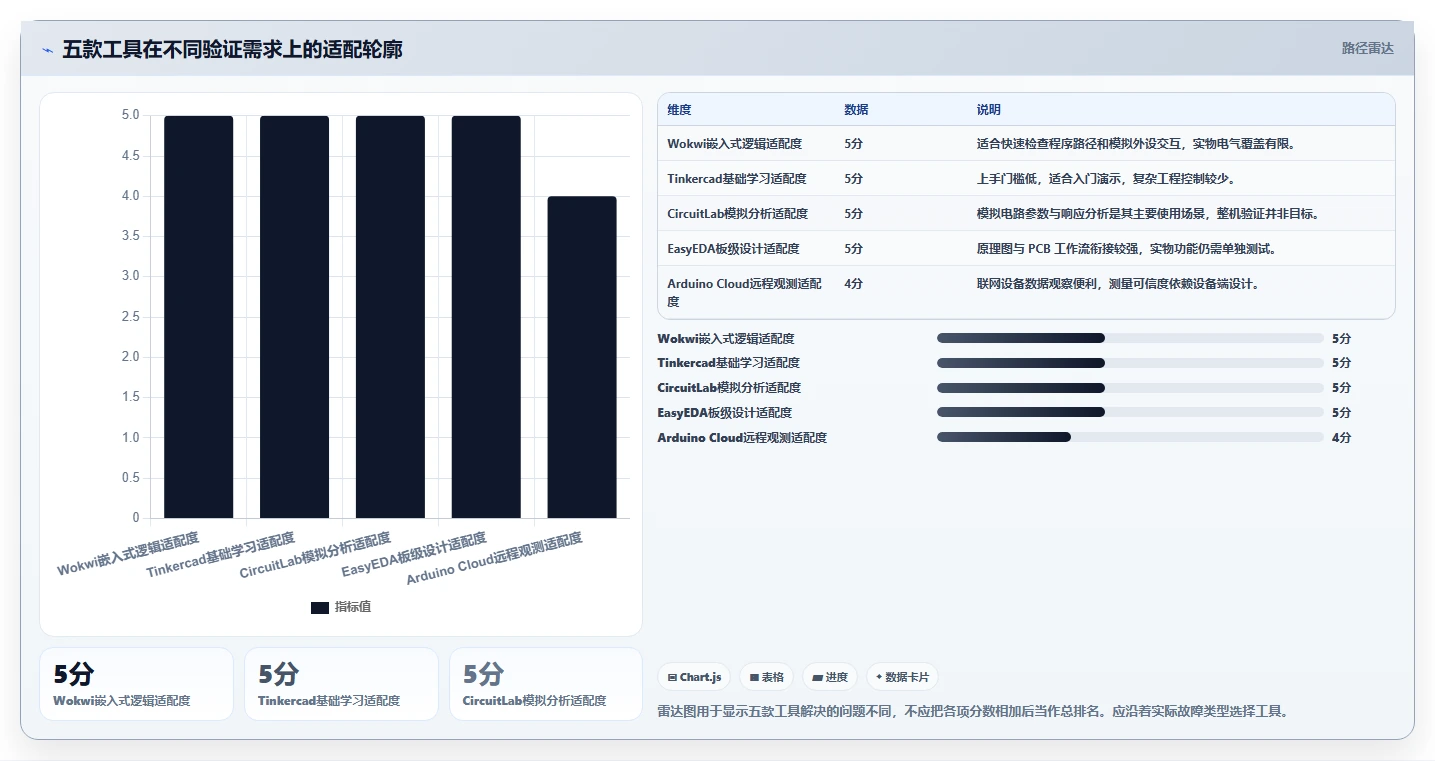The height and width of the screenshot is (761, 1435).
Task: Click the Wokwi嵌入式逻辑适配度 bar in chart
Action: click(x=199, y=317)
